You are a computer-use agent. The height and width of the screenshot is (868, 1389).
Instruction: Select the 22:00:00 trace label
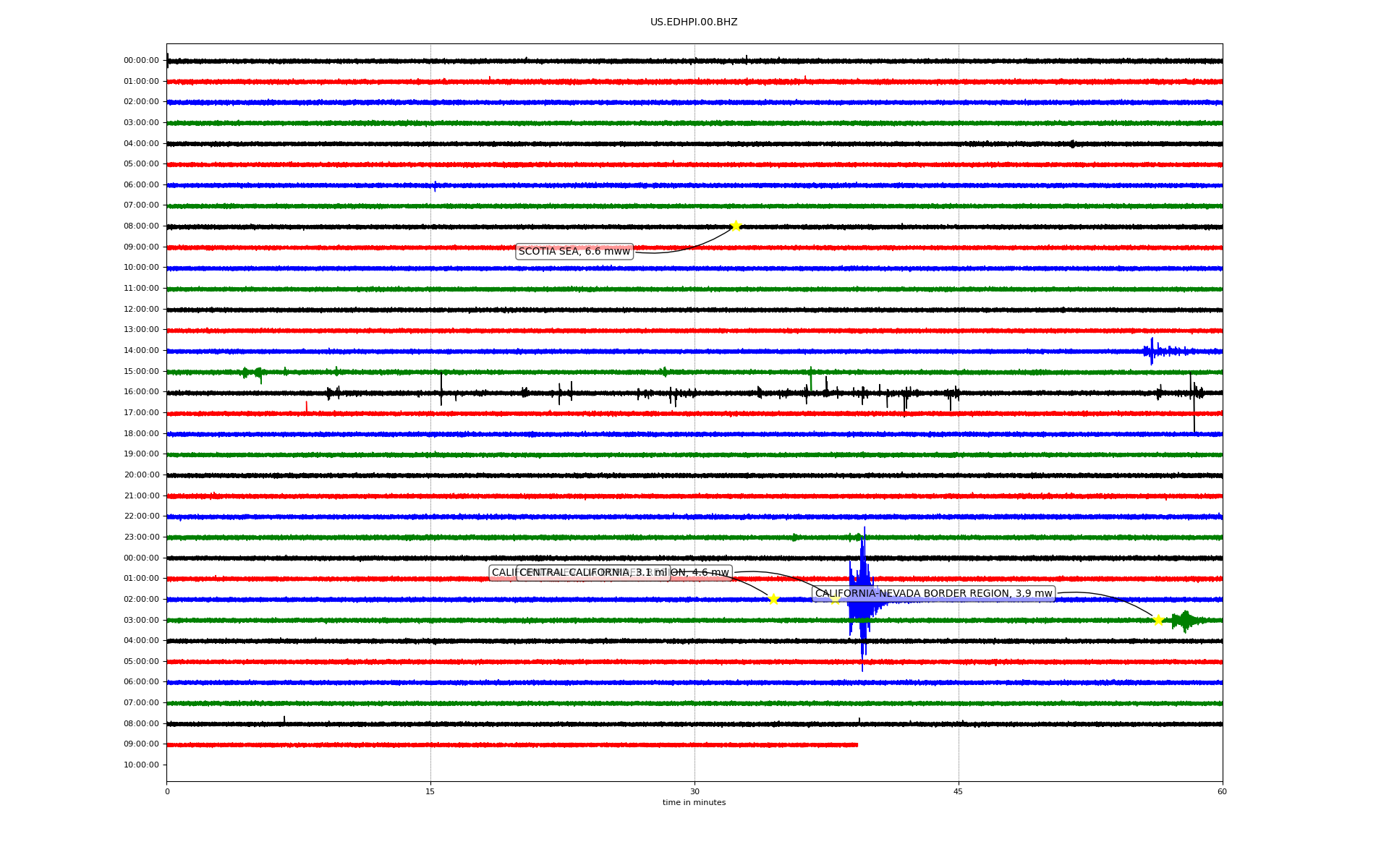tap(141, 516)
